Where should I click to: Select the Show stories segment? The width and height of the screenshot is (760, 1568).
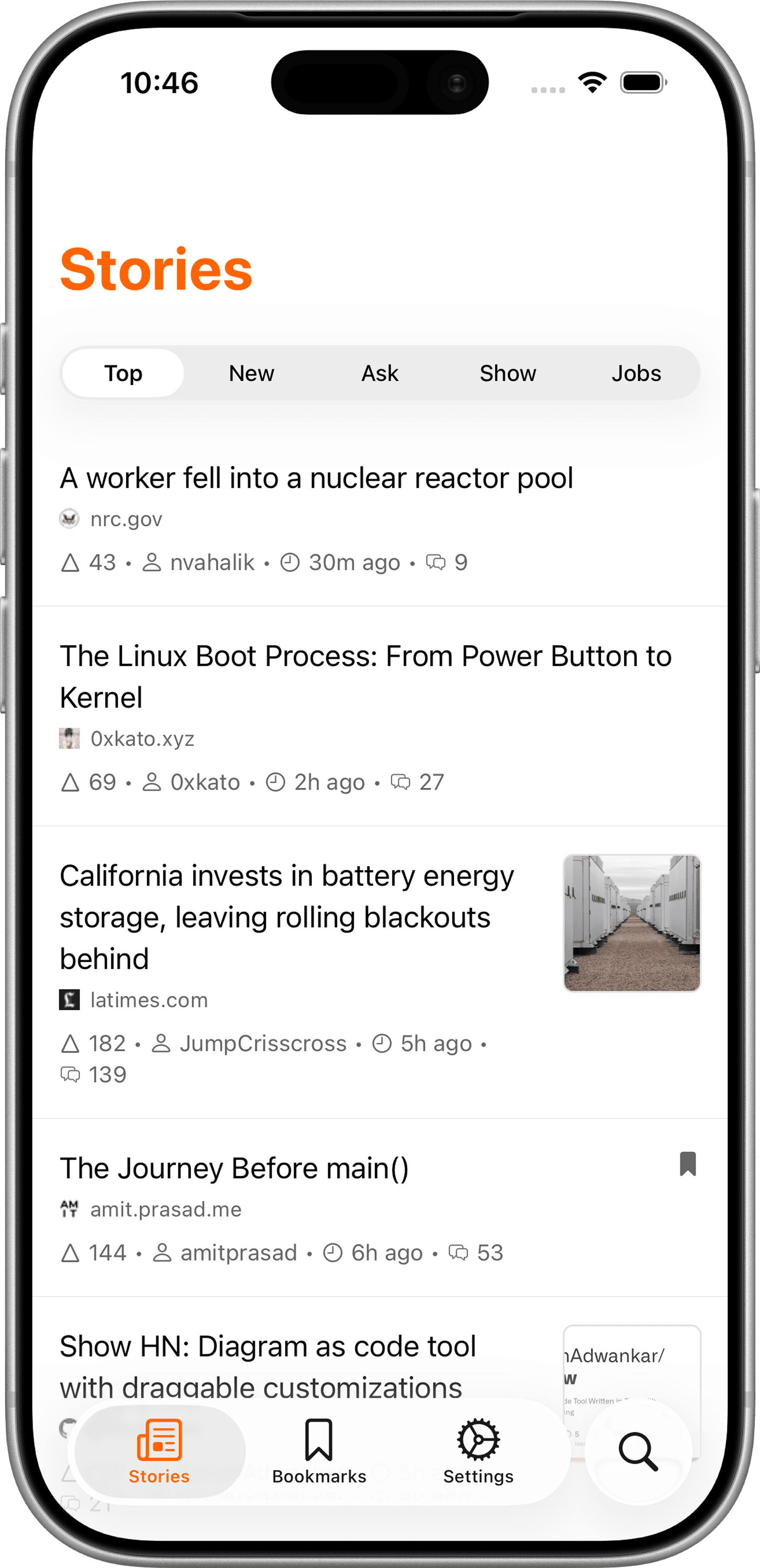[x=508, y=373]
